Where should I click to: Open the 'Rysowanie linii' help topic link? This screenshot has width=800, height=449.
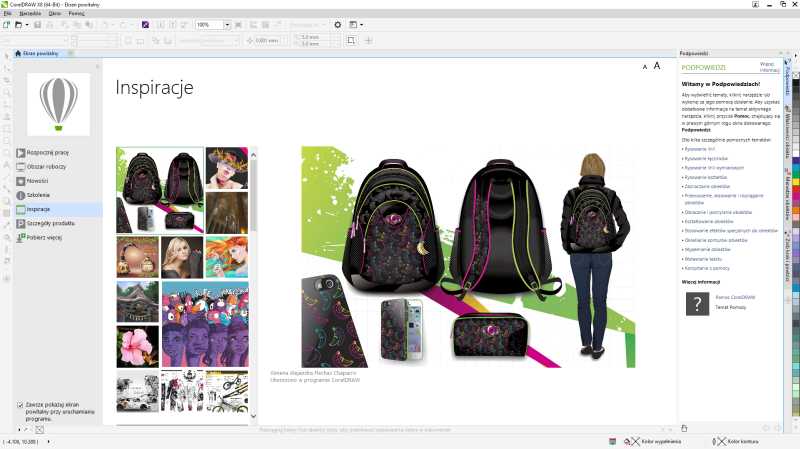tap(700, 148)
